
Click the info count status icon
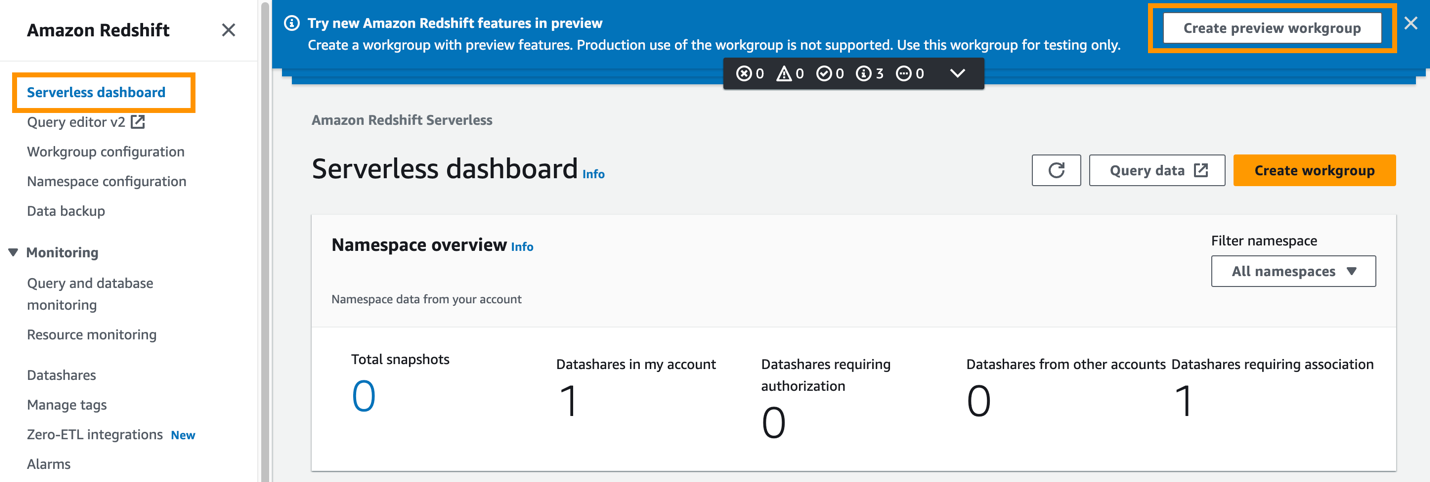[x=864, y=73]
